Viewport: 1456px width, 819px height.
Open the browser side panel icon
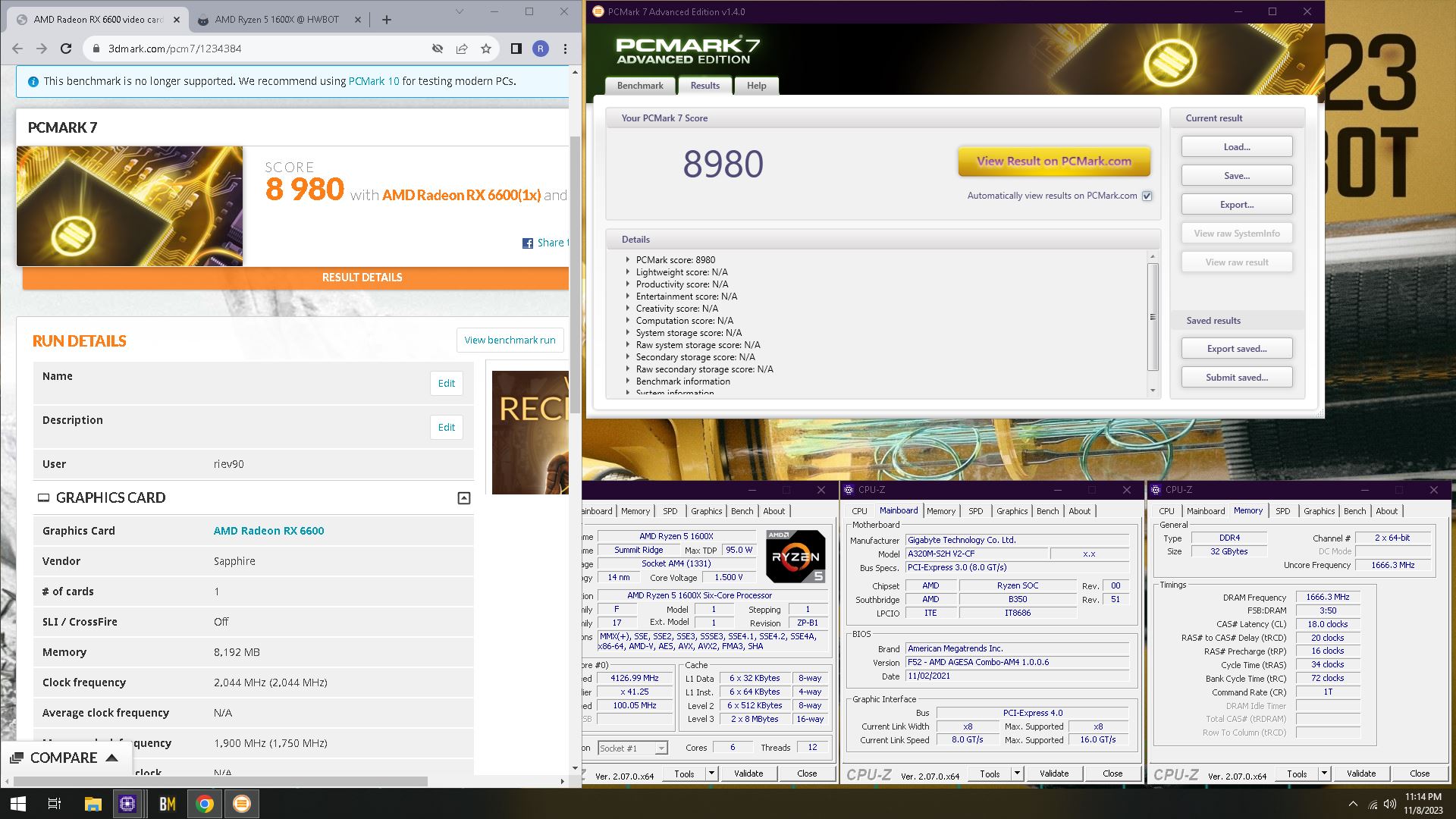[516, 49]
